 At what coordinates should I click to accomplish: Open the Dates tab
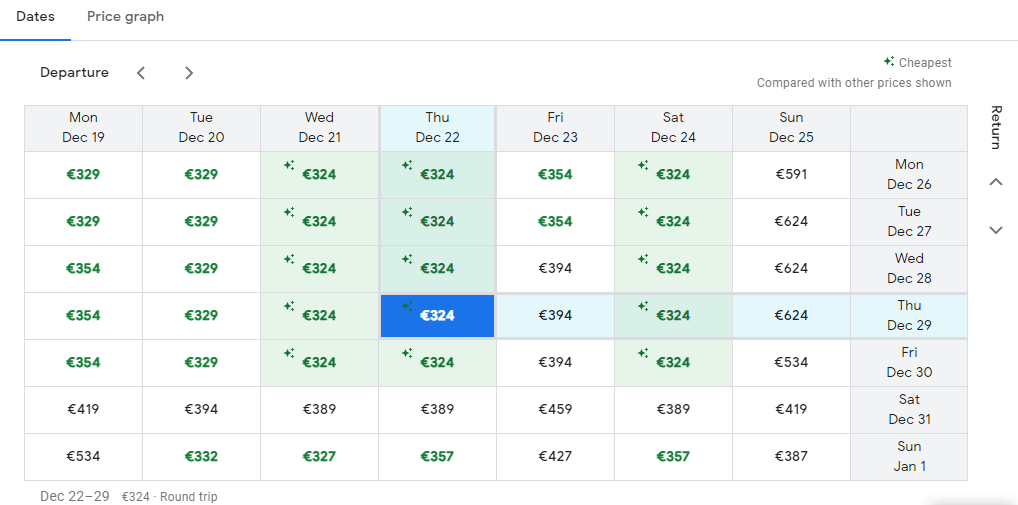coord(35,17)
